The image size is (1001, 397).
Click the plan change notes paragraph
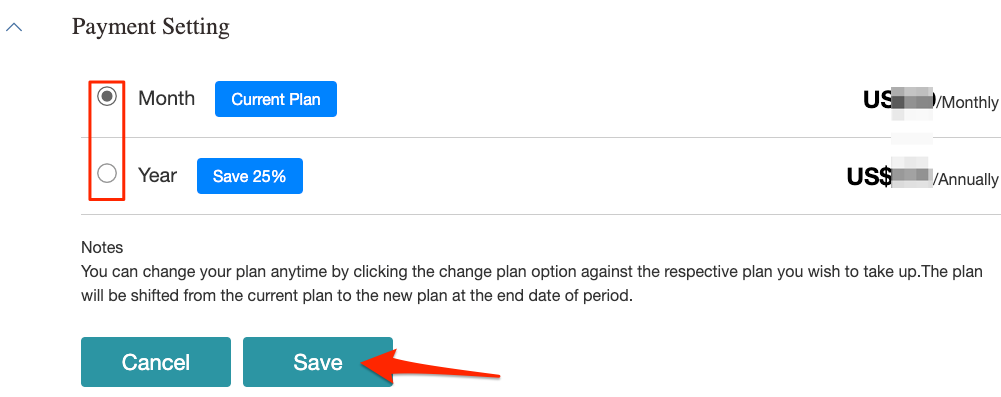point(532,284)
